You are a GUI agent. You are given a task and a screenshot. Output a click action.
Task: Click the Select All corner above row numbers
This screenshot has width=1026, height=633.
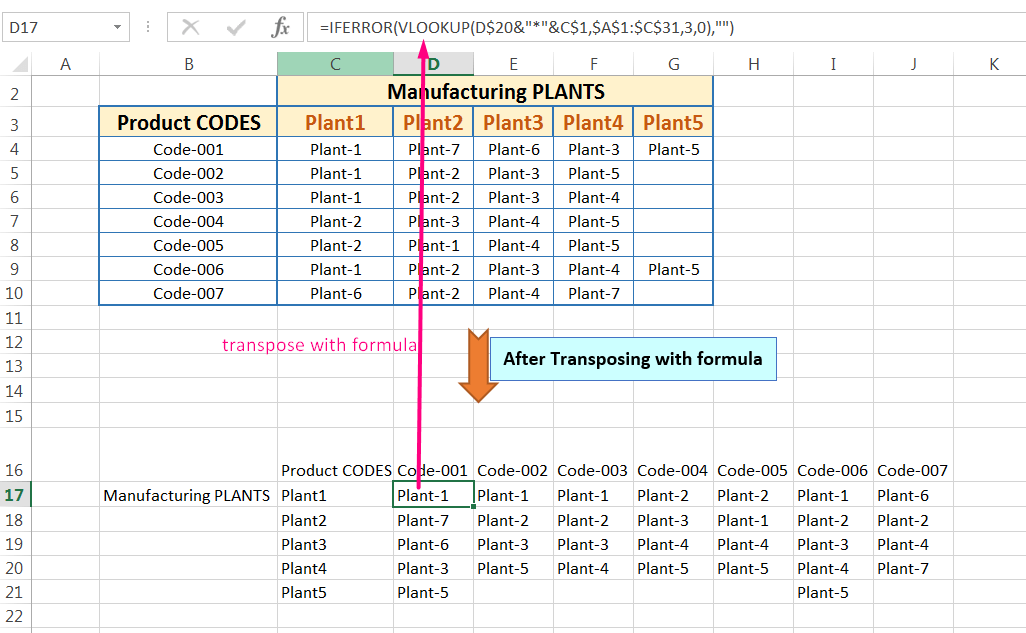[x=16, y=63]
